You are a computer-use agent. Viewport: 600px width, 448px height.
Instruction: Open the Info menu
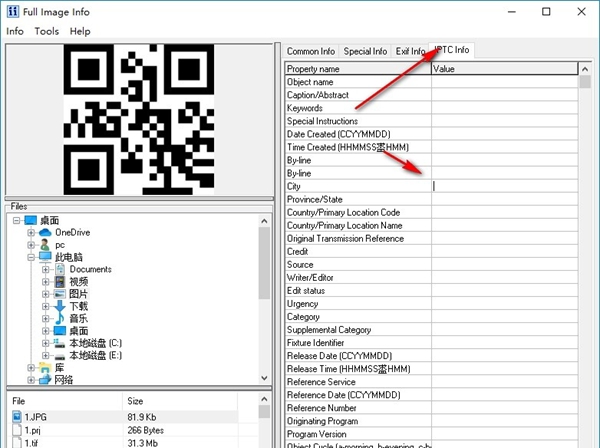coord(15,31)
